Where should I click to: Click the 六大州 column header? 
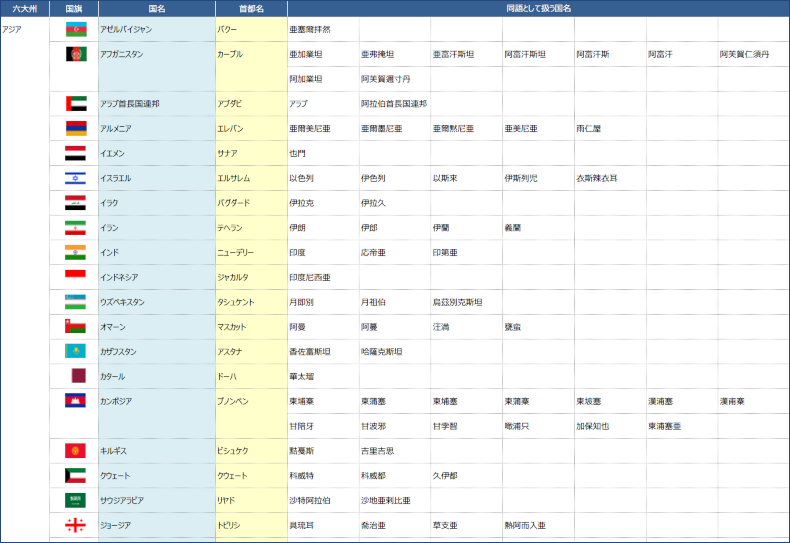25,8
